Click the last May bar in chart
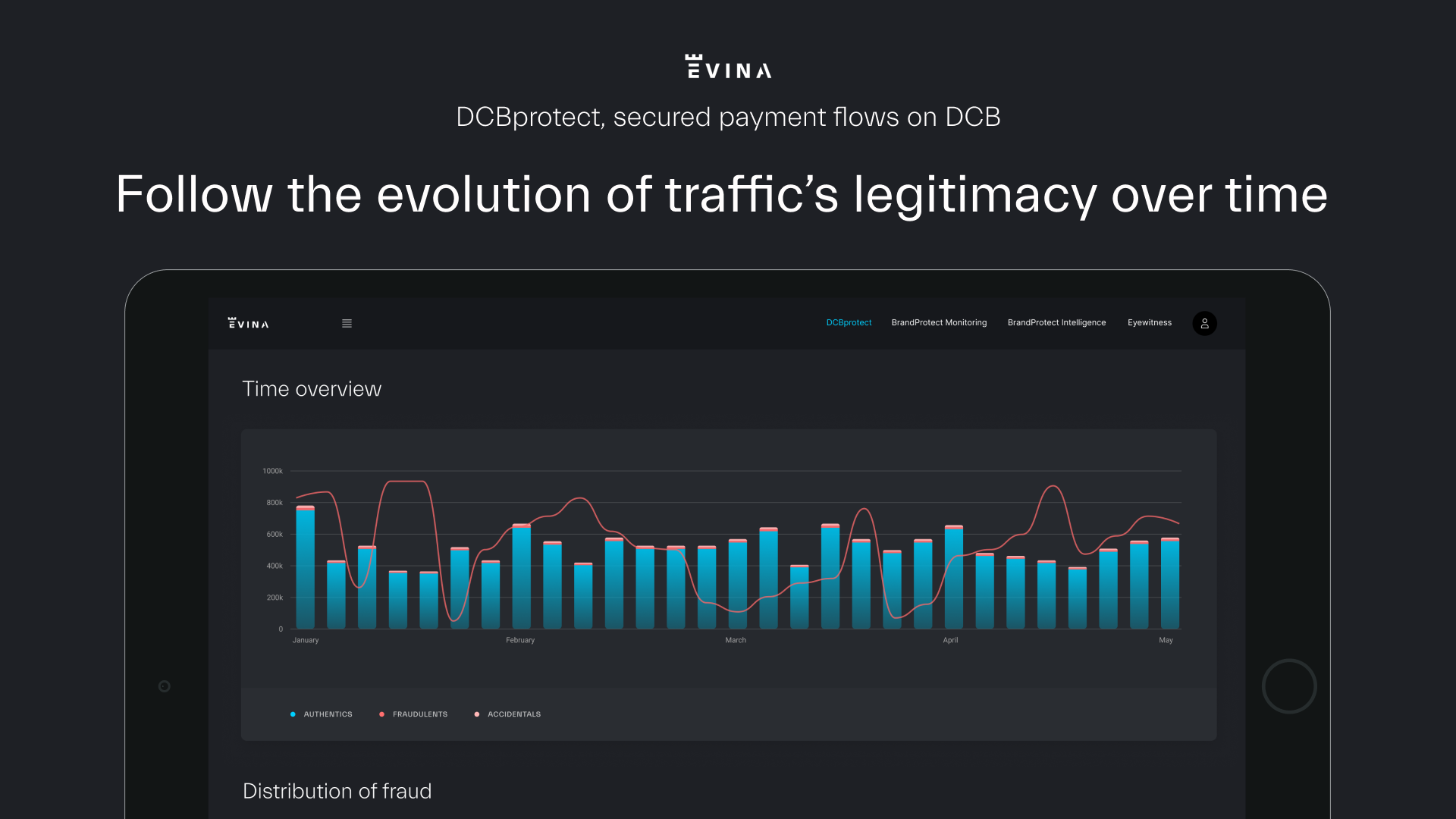The image size is (1456, 819). 1169,584
